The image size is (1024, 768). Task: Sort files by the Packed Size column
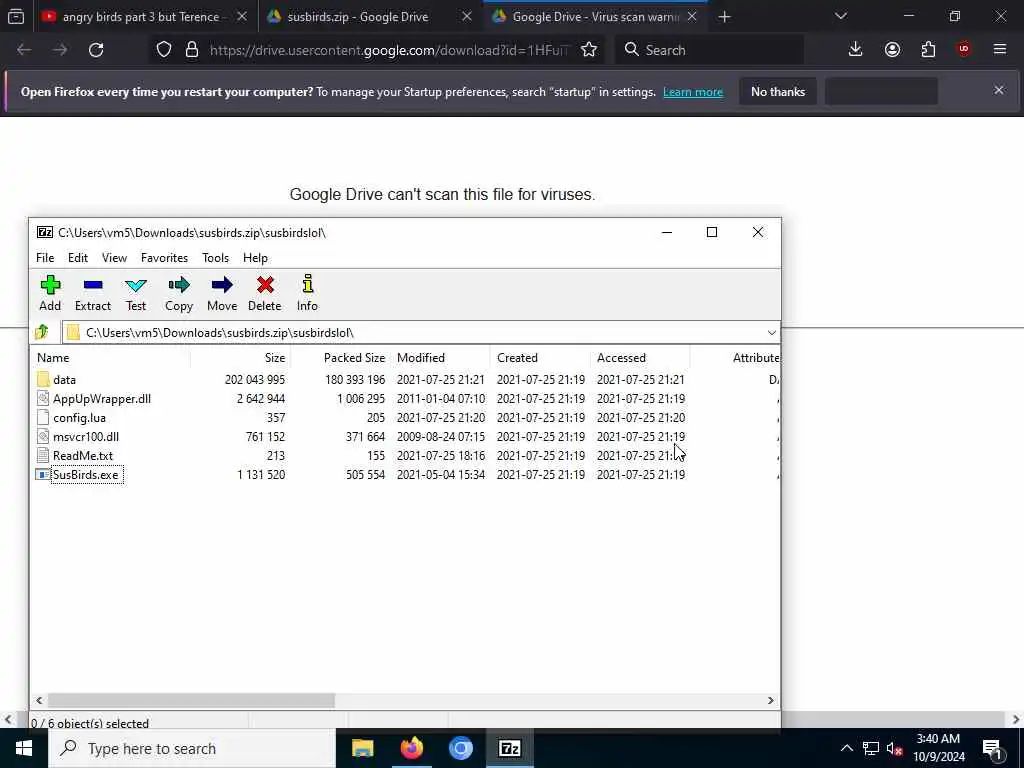click(340, 358)
